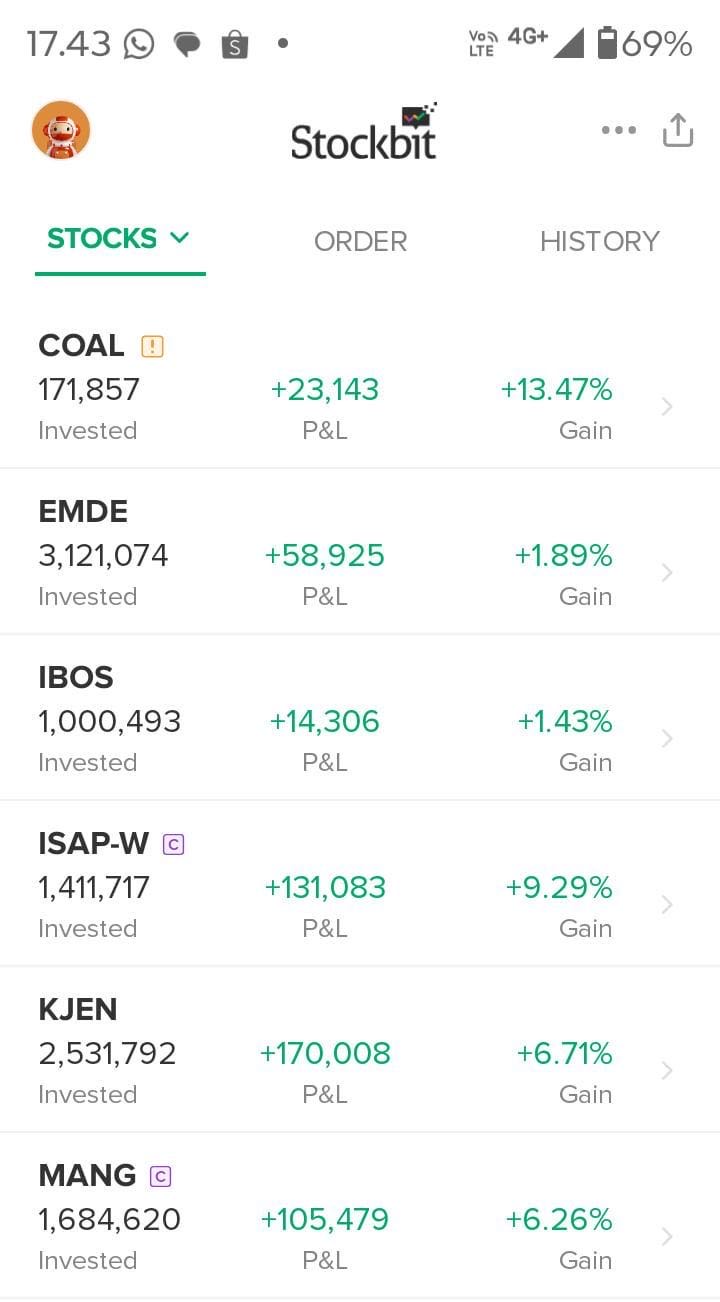Tap the WhatsApp notification icon in status bar

(x=139, y=44)
